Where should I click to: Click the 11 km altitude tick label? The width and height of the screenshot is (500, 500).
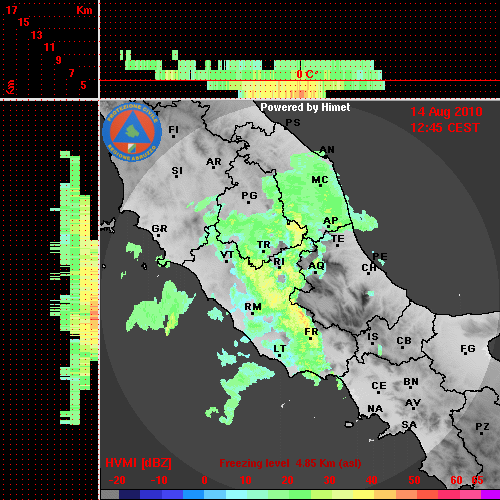(x=49, y=47)
